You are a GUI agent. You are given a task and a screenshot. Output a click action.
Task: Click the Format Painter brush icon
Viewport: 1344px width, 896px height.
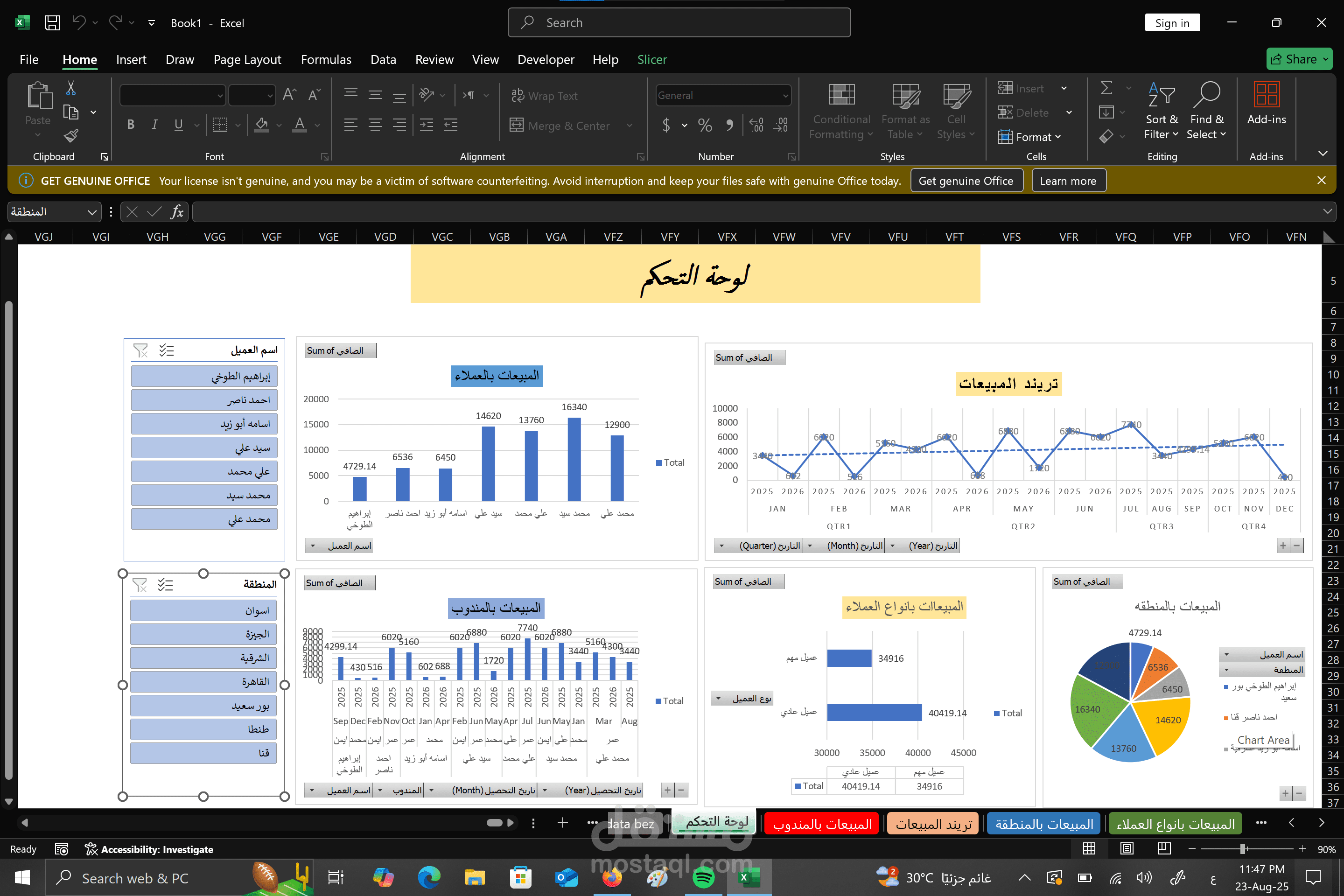[71, 136]
